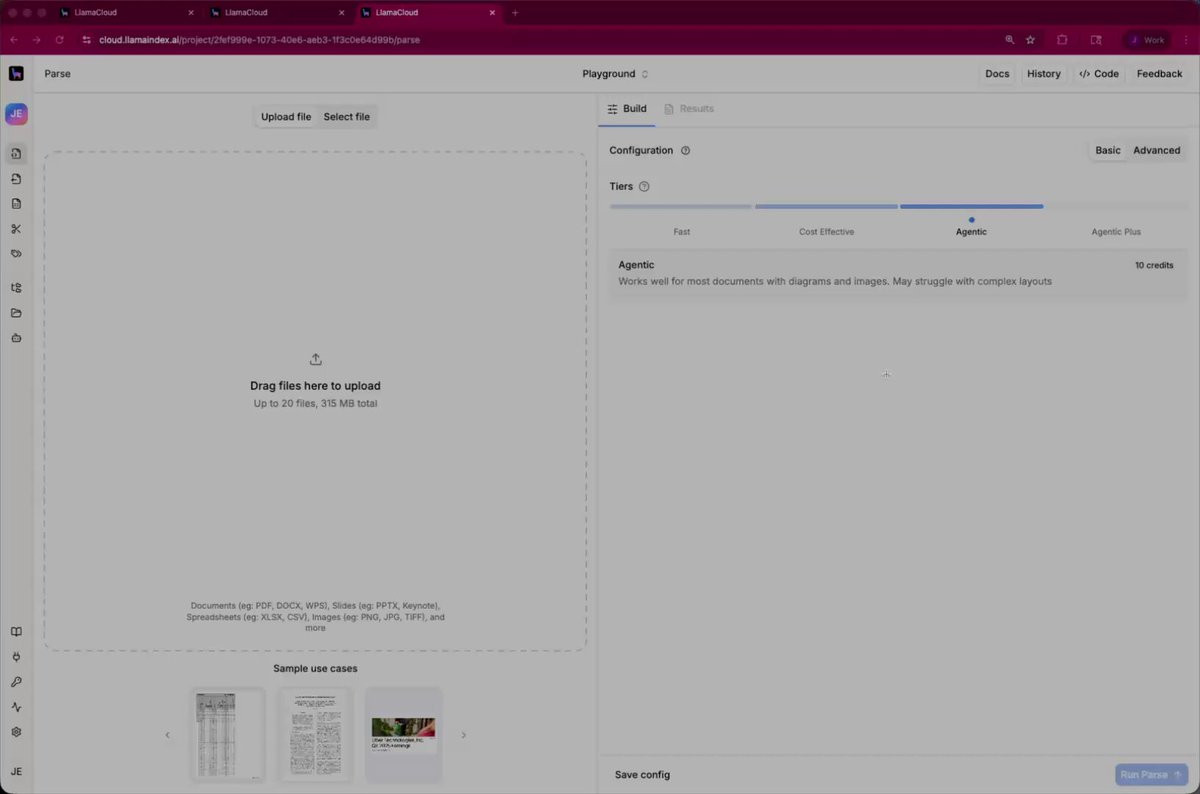Screen dimensions: 1200x794
Task: Open the key API keys icon
Action: click(16, 682)
